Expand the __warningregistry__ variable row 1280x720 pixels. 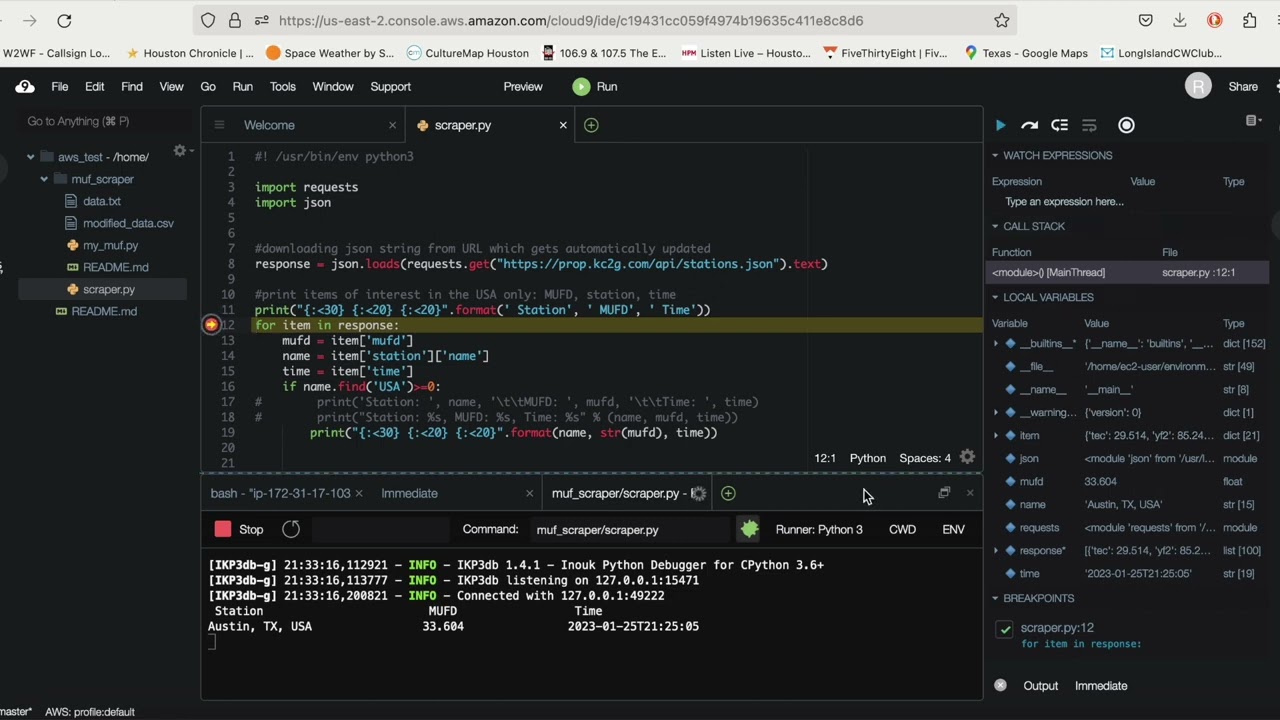(996, 412)
